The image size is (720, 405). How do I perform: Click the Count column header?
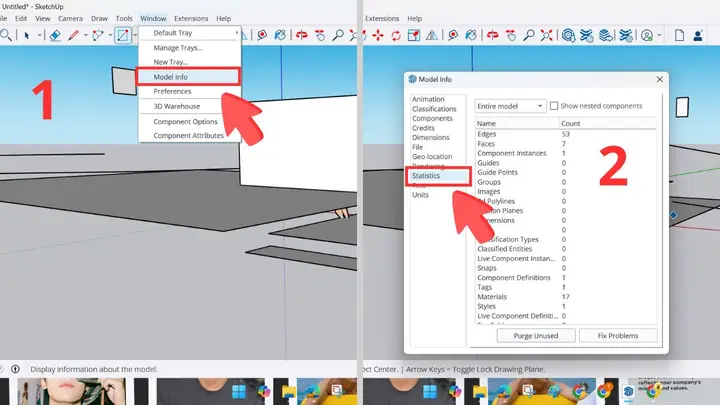608,124
